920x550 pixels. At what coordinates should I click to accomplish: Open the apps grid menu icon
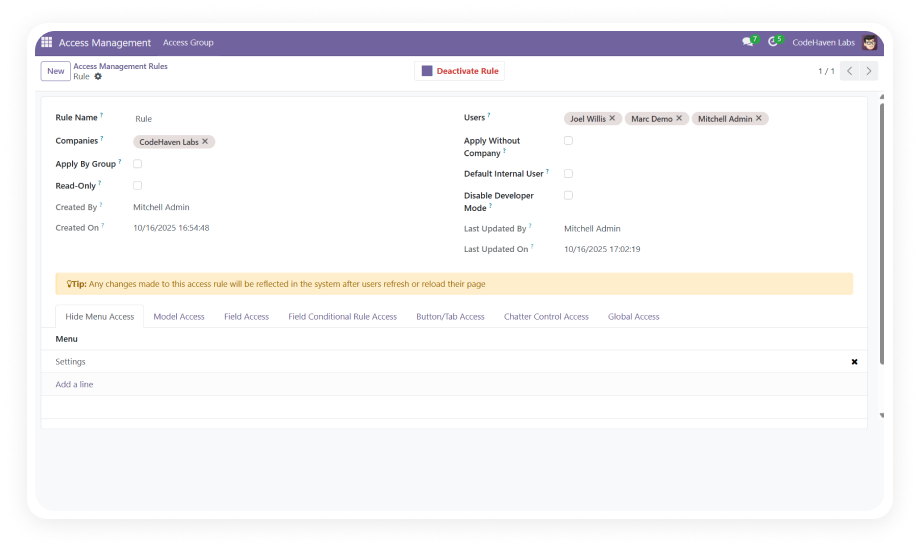[x=46, y=42]
